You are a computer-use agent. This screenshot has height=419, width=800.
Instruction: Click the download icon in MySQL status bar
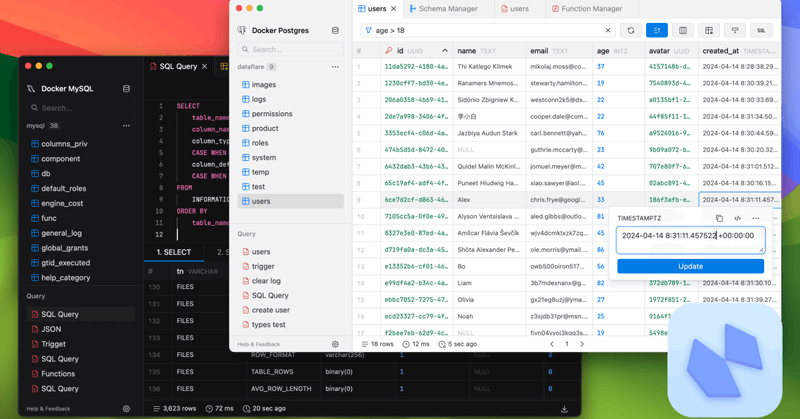[x=564, y=409]
